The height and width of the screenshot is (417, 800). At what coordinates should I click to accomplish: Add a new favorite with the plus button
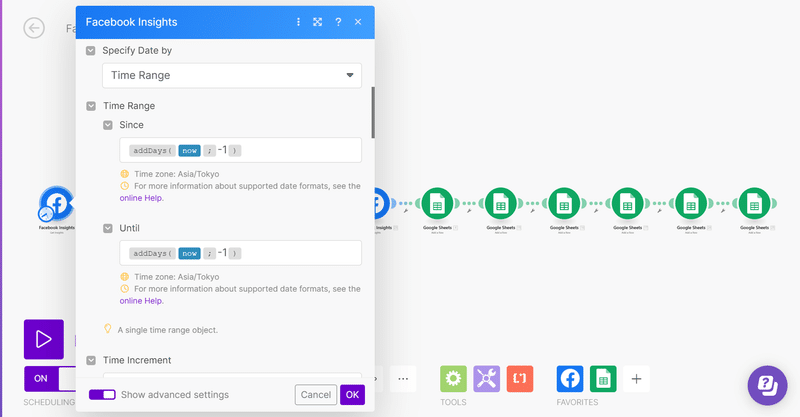pyautogui.click(x=636, y=379)
